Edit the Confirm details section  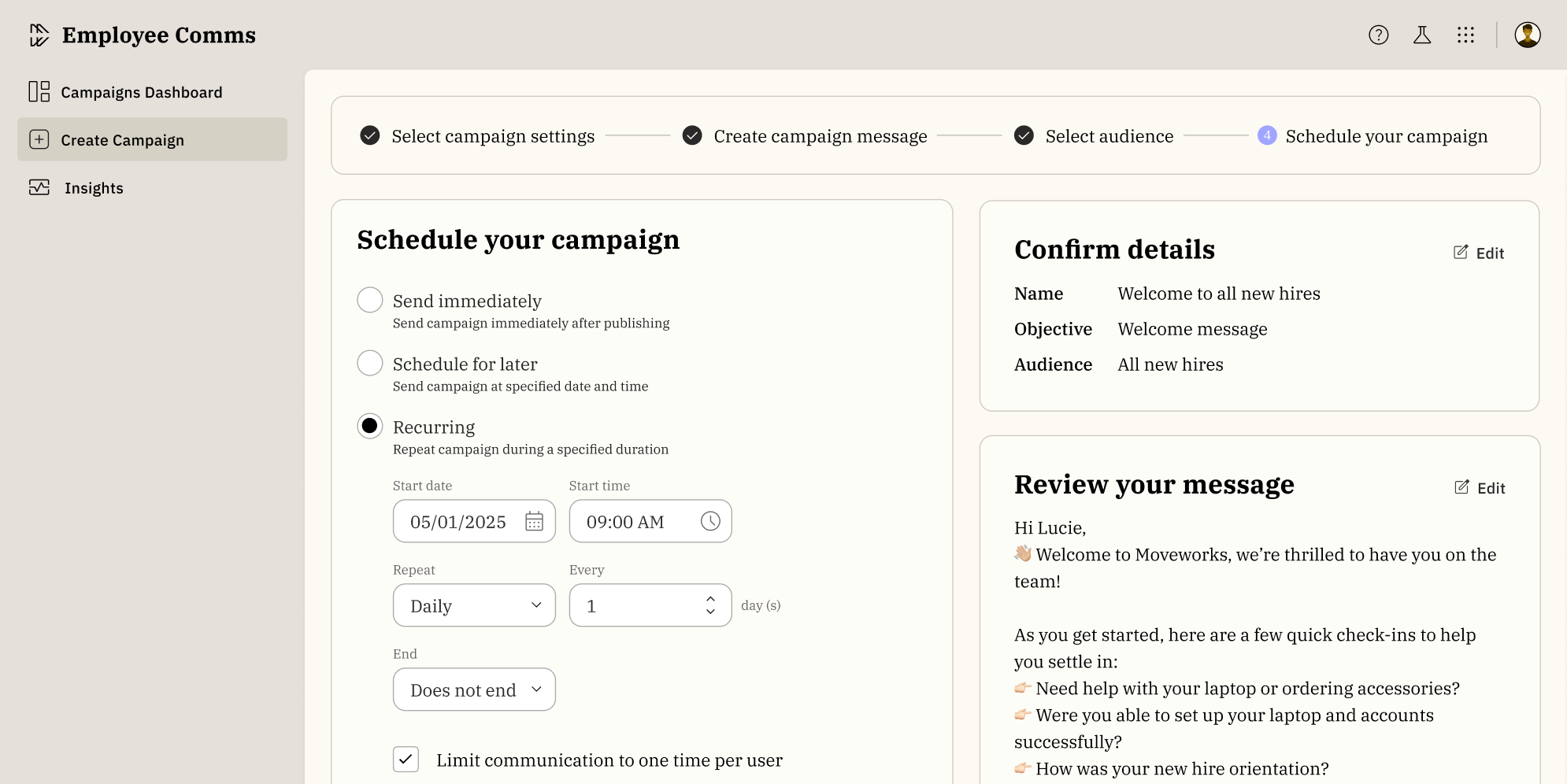pyautogui.click(x=1479, y=253)
